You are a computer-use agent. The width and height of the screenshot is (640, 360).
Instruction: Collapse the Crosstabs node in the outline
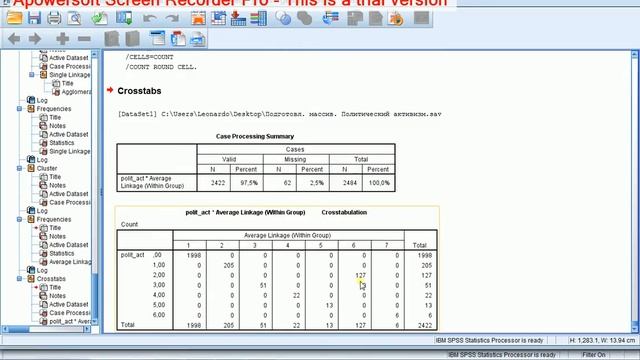tap(19, 279)
